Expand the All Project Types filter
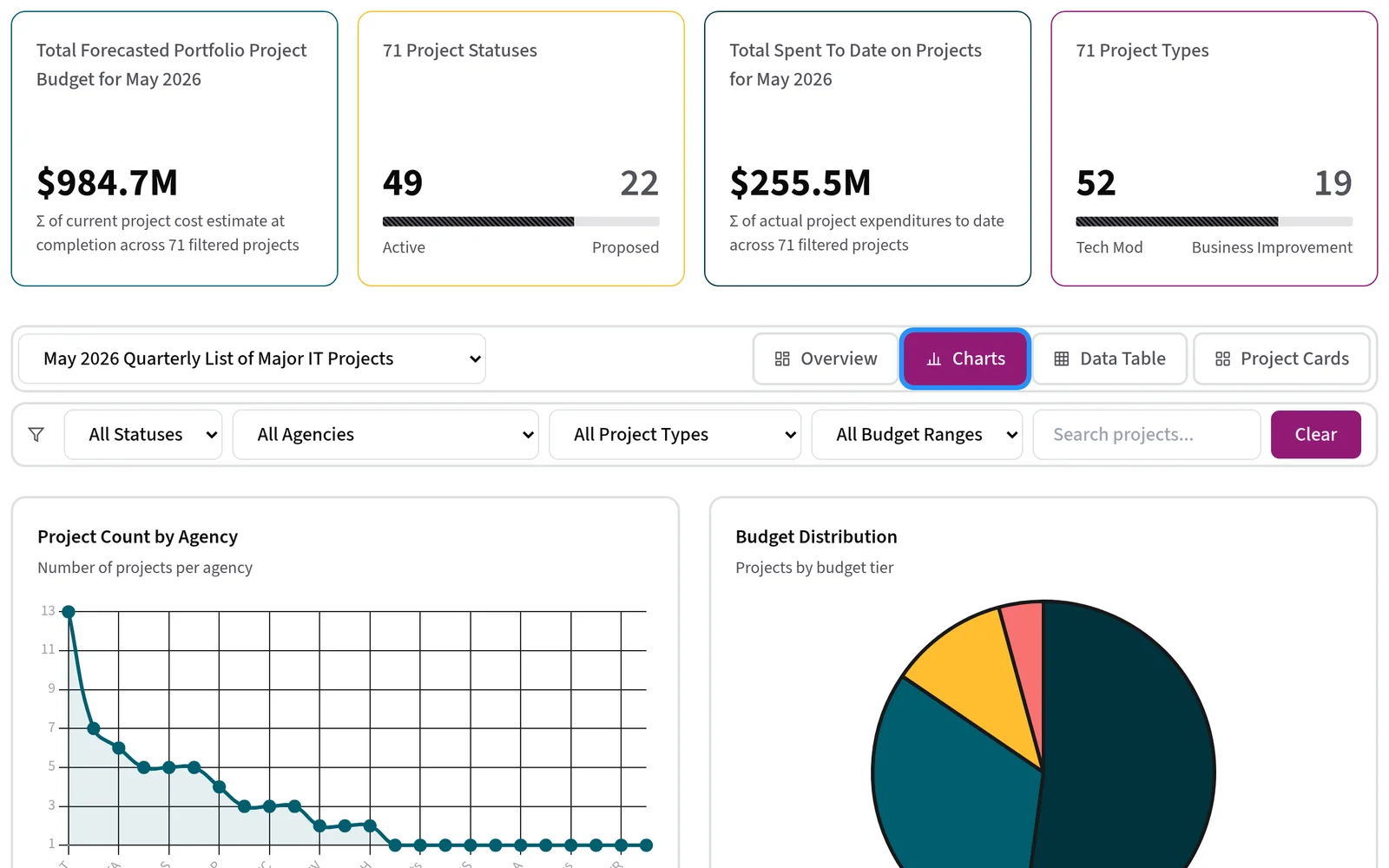 point(675,435)
